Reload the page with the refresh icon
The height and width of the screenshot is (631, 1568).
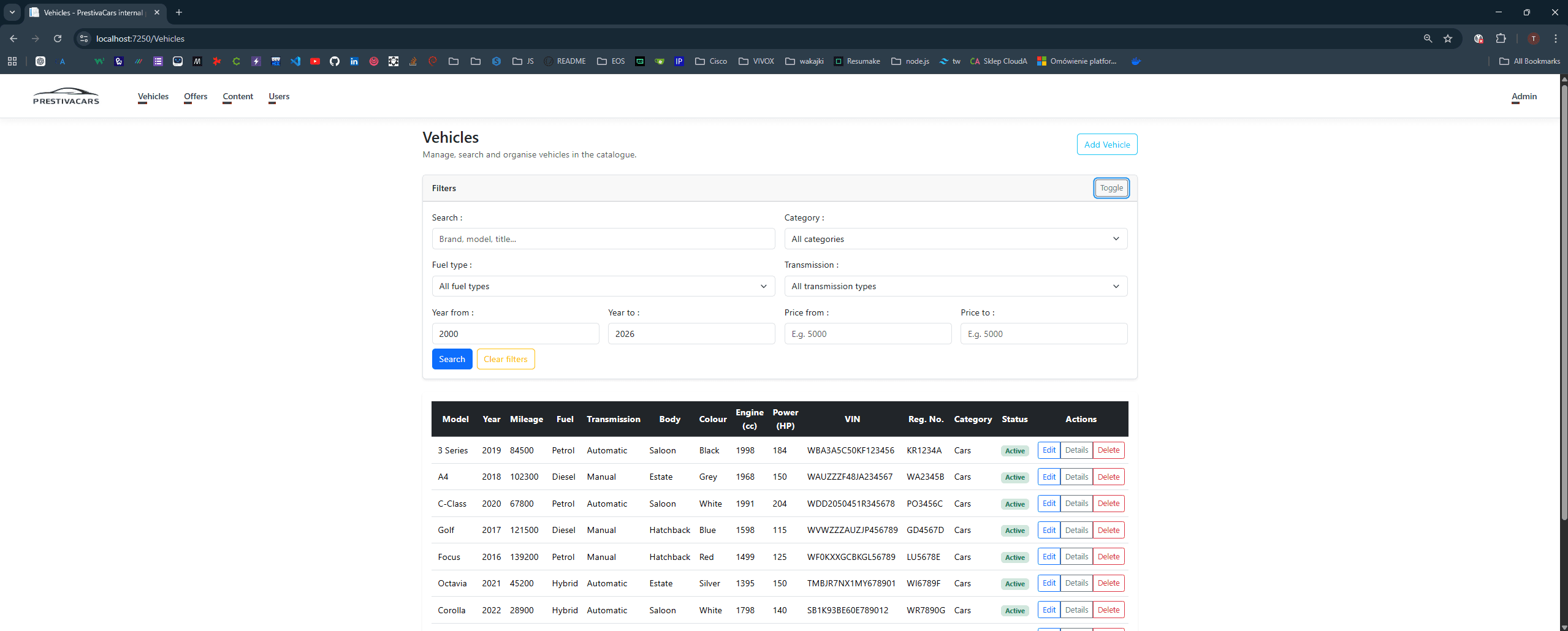pyautogui.click(x=58, y=39)
